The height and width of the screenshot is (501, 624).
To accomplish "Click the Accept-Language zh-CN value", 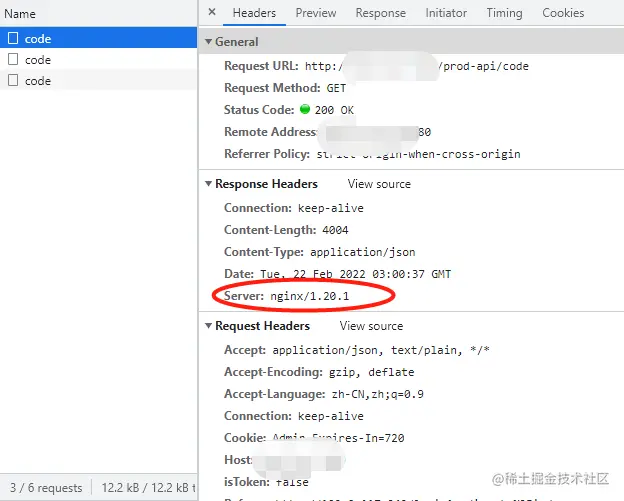I will [378, 394].
